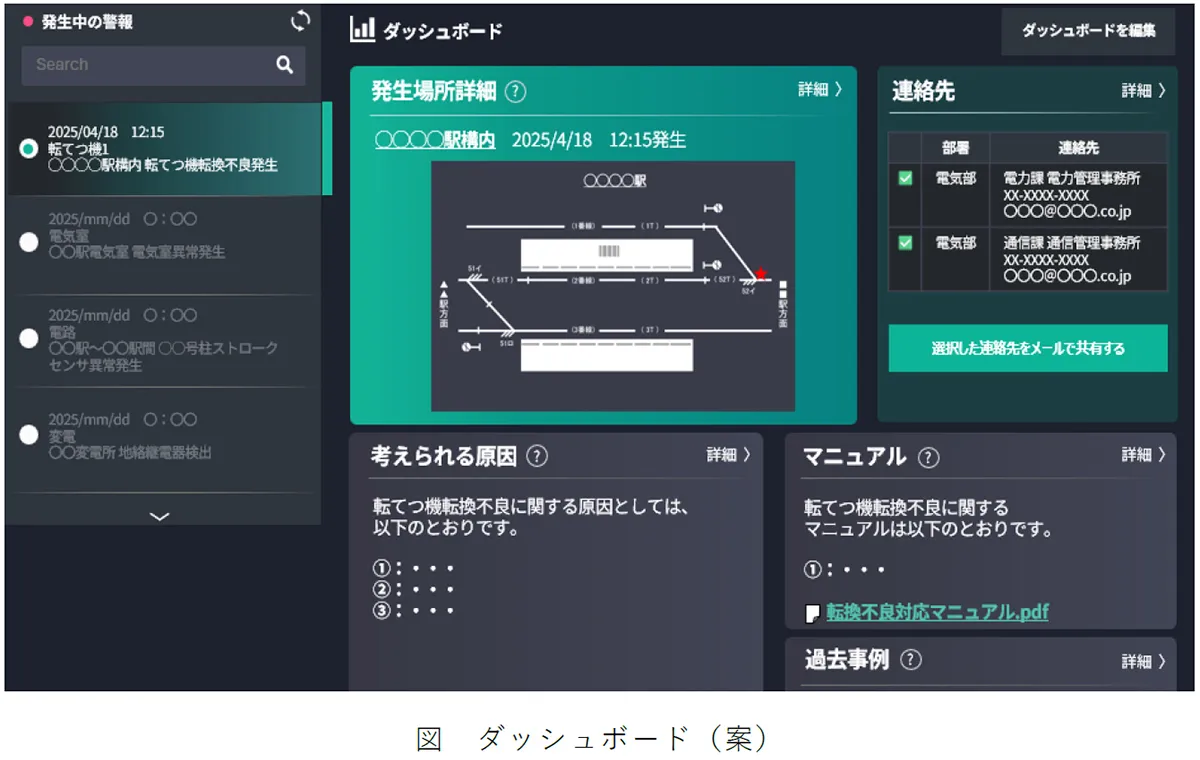
Task: Expand more alerts using the bottom chevron
Action: 158,516
